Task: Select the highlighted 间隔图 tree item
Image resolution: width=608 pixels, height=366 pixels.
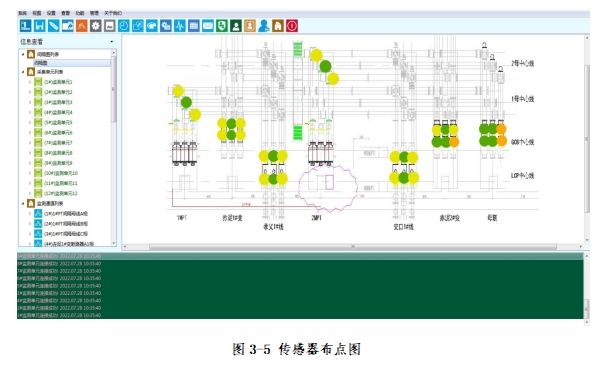Action: point(72,63)
